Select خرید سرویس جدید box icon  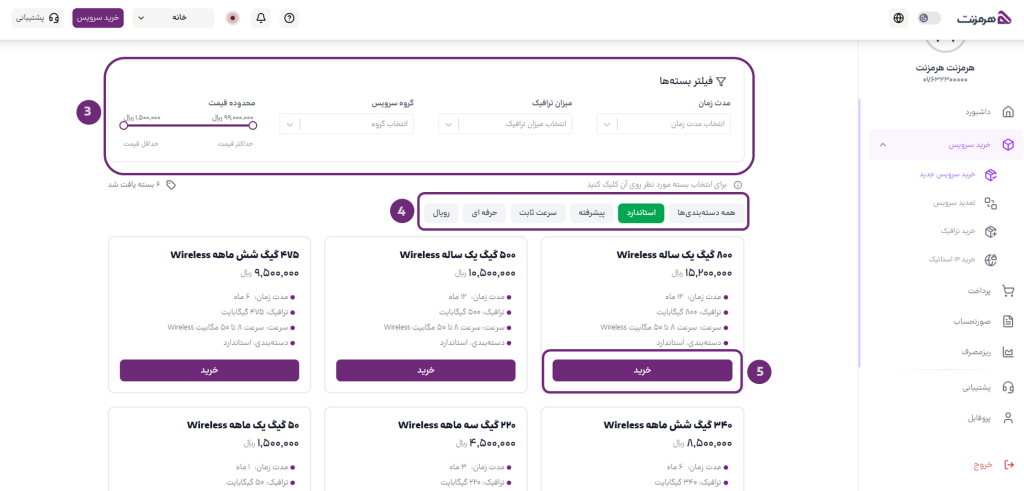991,175
